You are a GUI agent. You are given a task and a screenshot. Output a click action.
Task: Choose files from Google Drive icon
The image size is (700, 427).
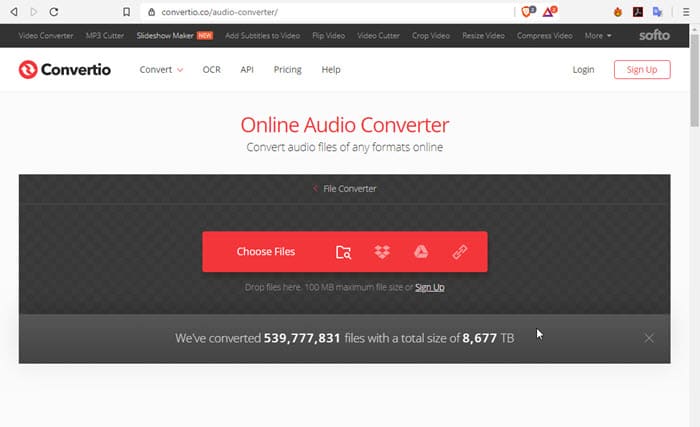[421, 251]
